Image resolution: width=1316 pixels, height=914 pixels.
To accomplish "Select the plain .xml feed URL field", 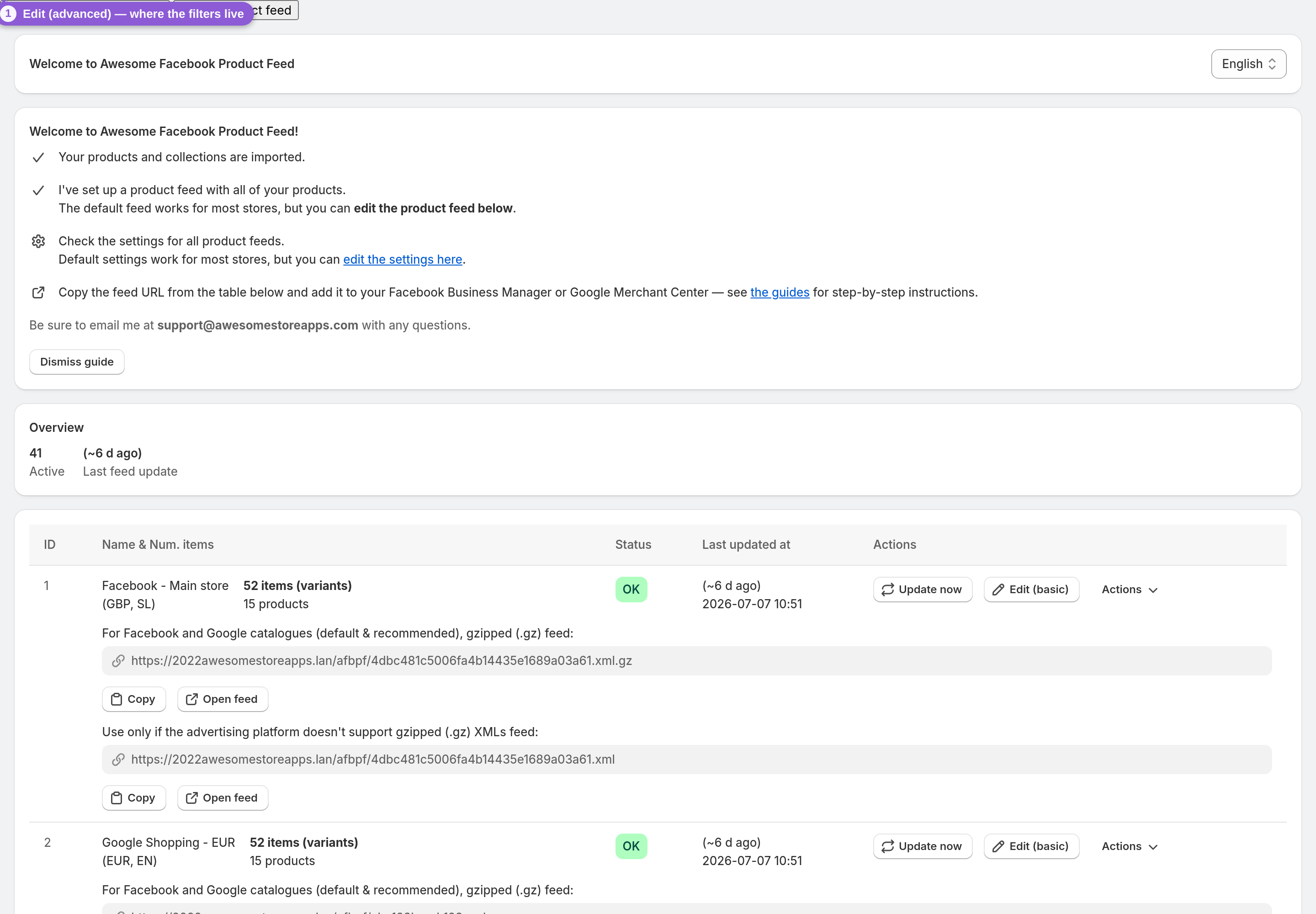I will point(687,760).
